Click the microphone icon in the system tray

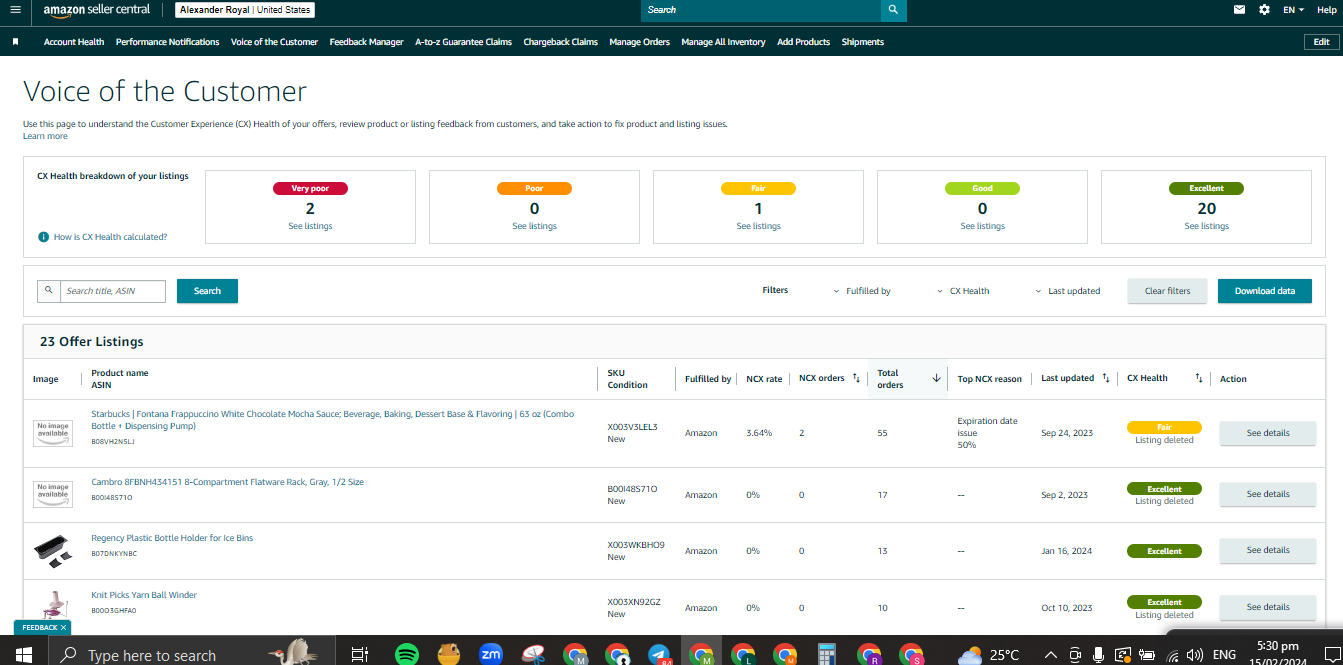click(x=1098, y=655)
